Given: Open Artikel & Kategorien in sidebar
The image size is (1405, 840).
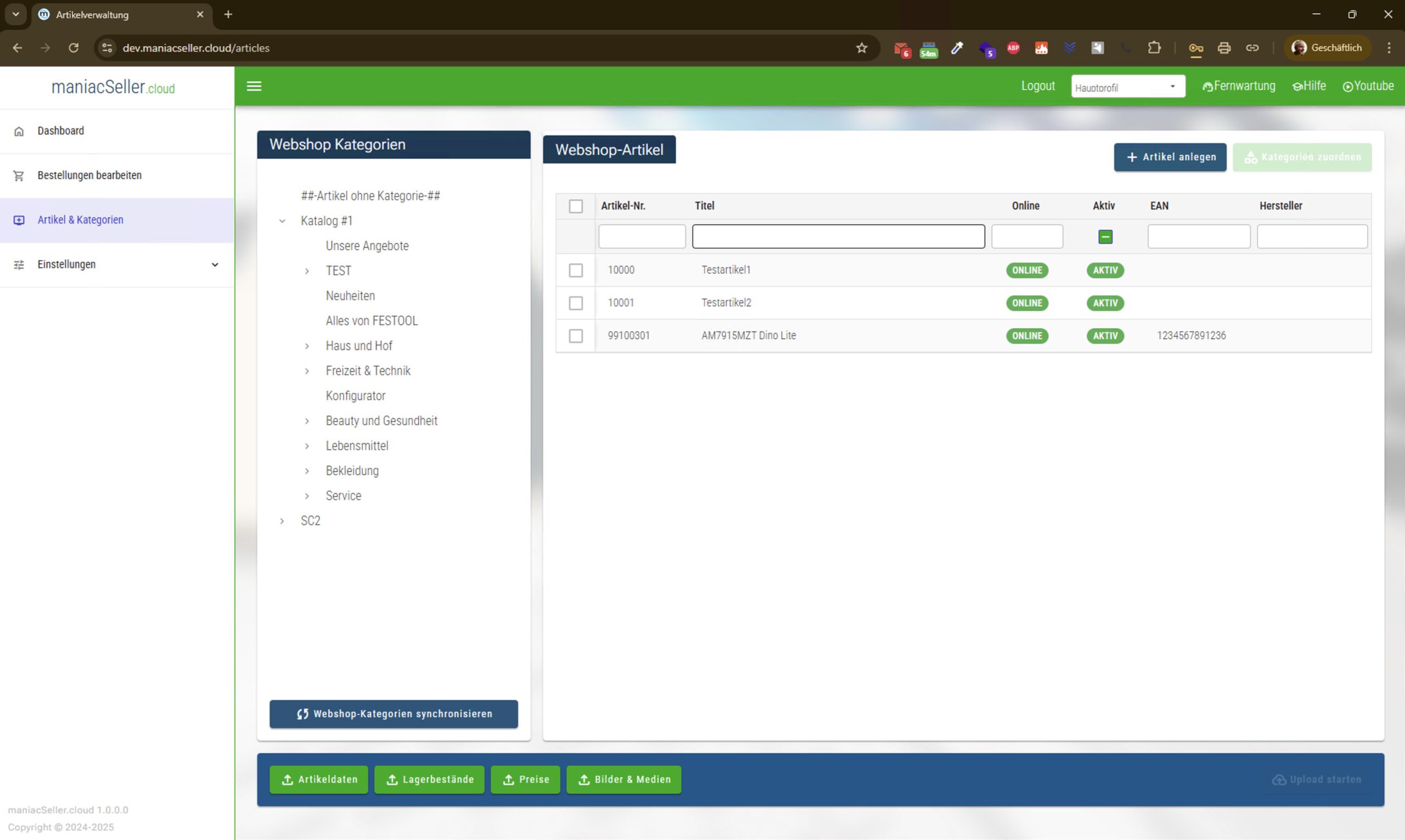Looking at the screenshot, I should pos(80,220).
